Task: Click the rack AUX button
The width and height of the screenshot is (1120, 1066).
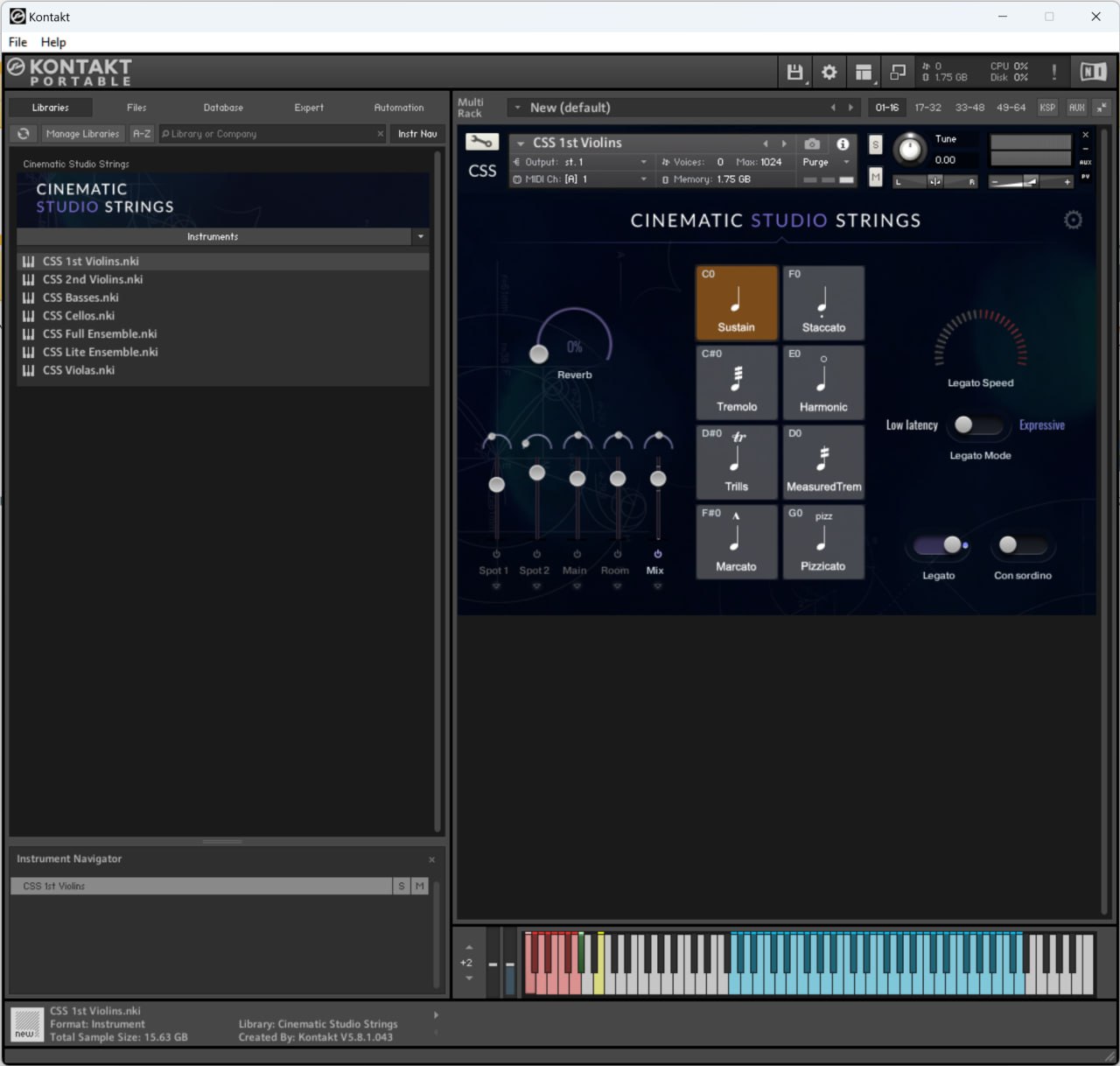Action: (x=1077, y=108)
